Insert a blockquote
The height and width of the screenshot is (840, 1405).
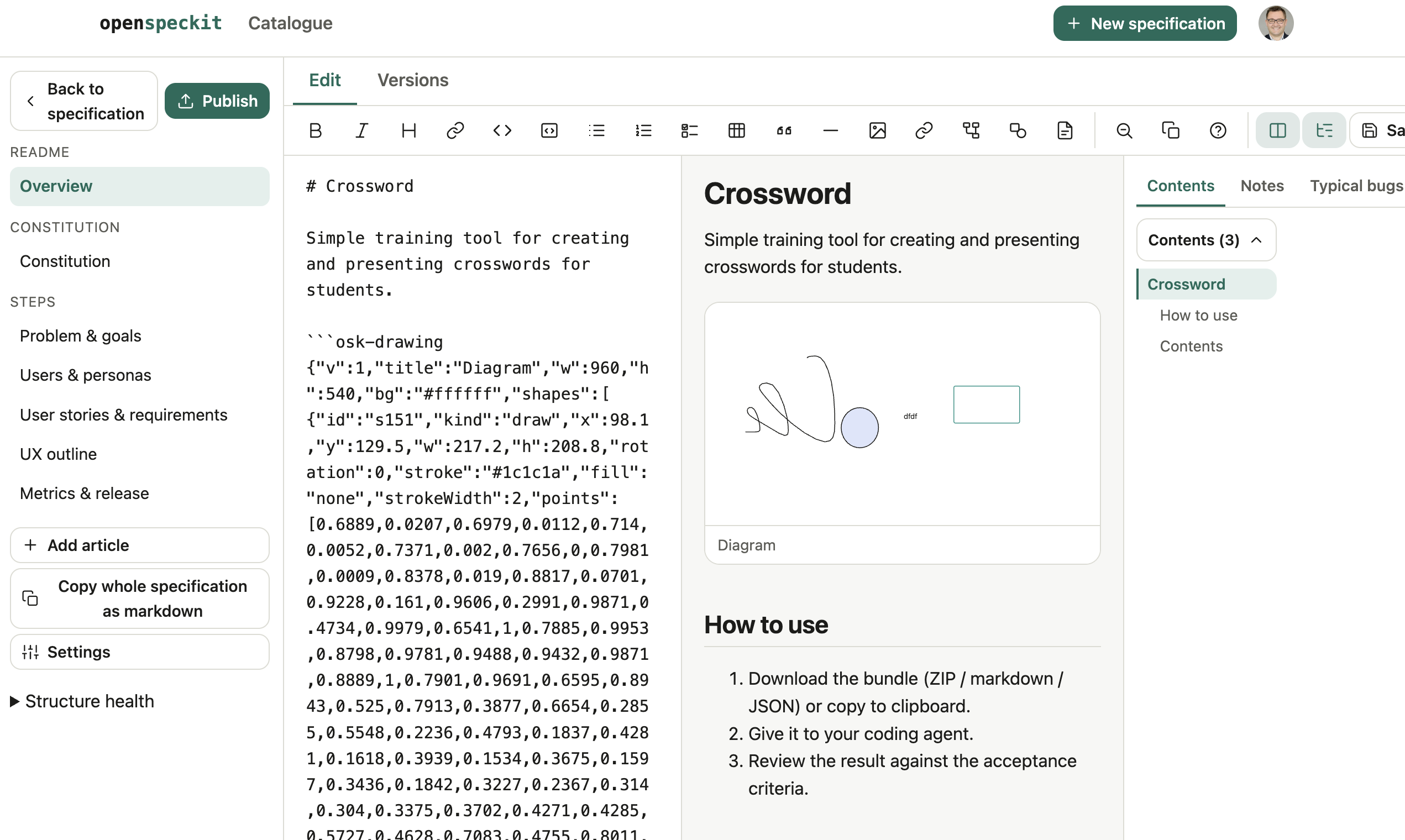click(784, 131)
